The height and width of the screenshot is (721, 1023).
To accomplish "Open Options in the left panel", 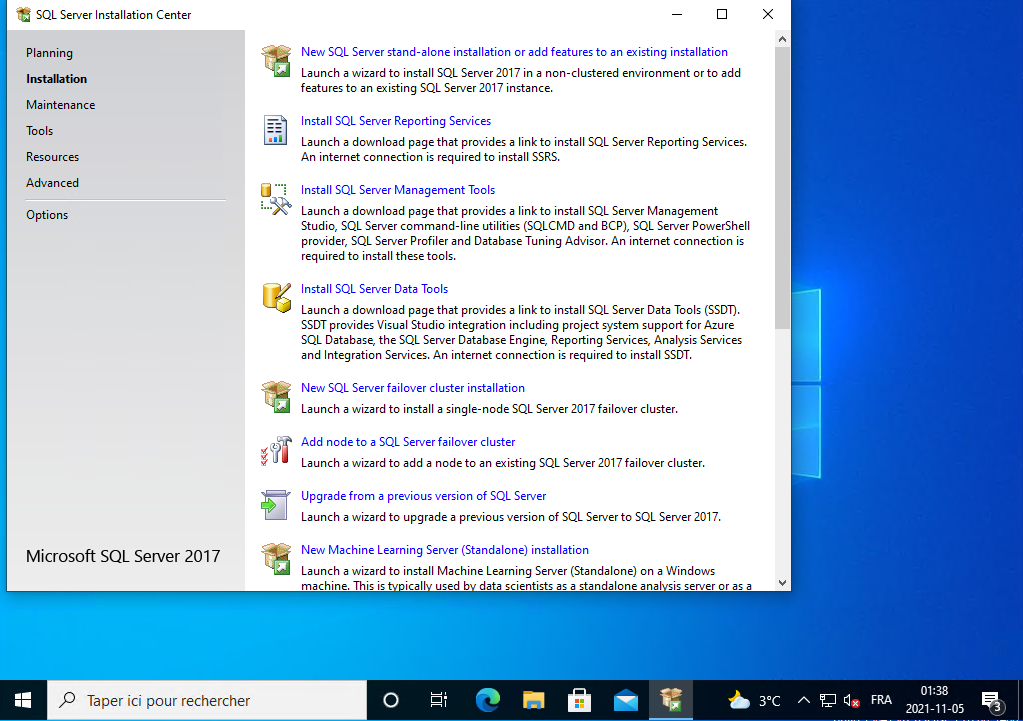I will [x=47, y=215].
